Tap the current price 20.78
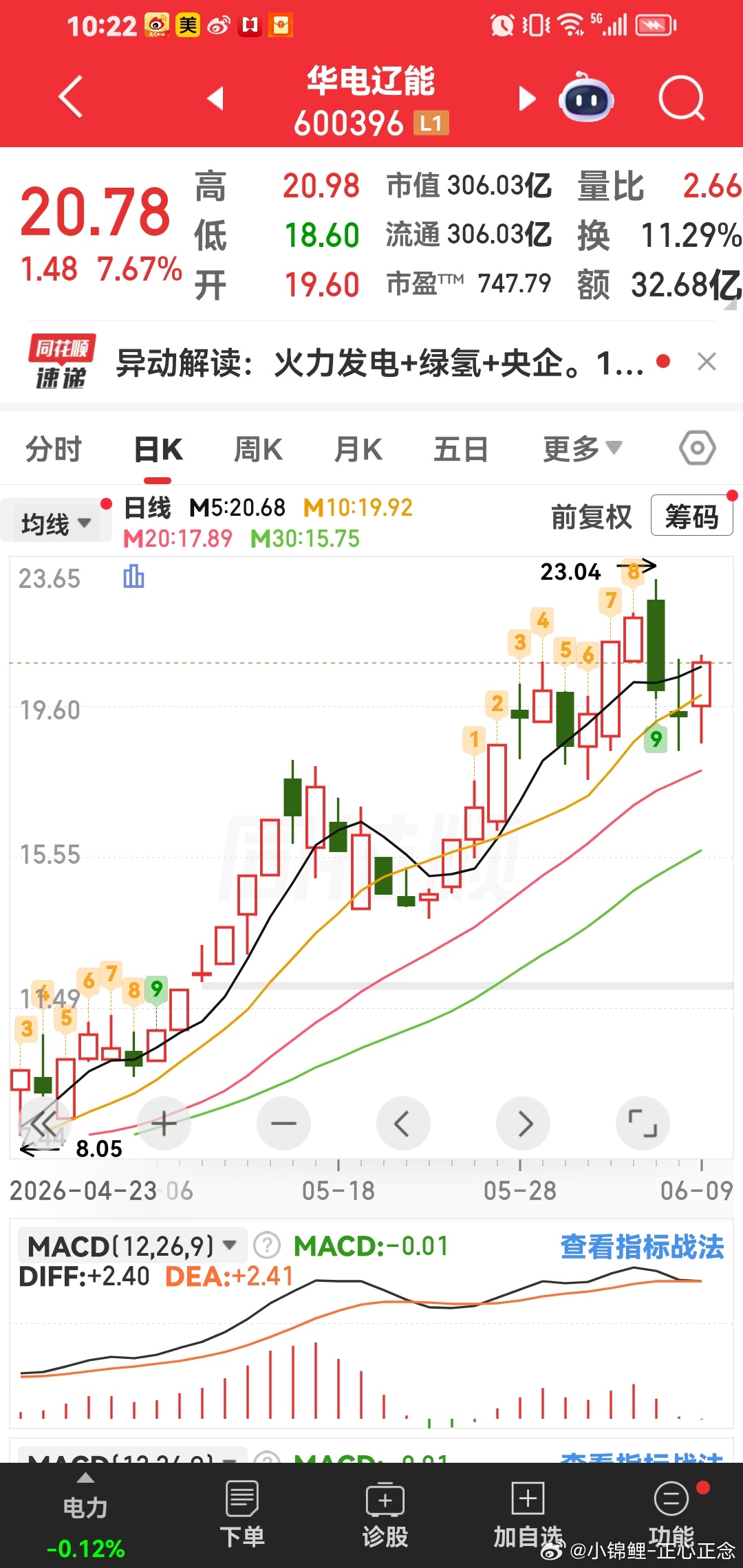 click(95, 212)
